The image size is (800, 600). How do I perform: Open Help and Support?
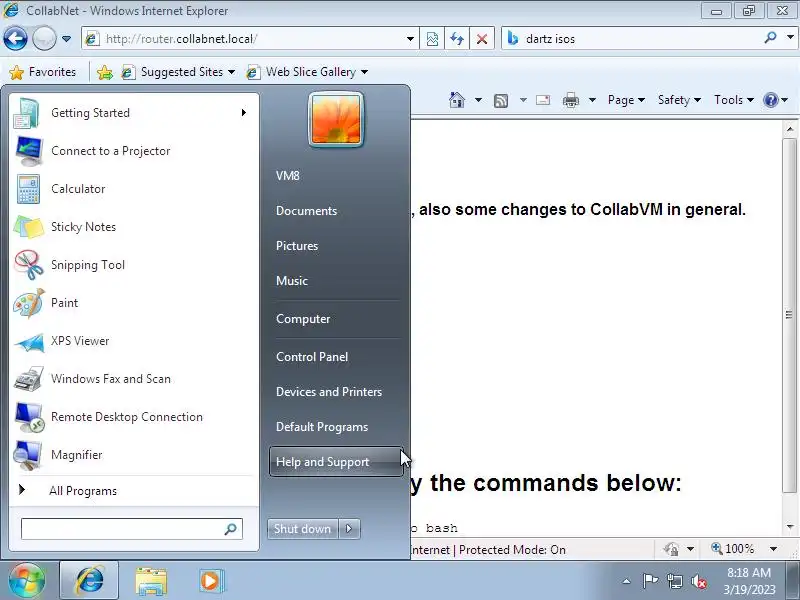pos(336,462)
